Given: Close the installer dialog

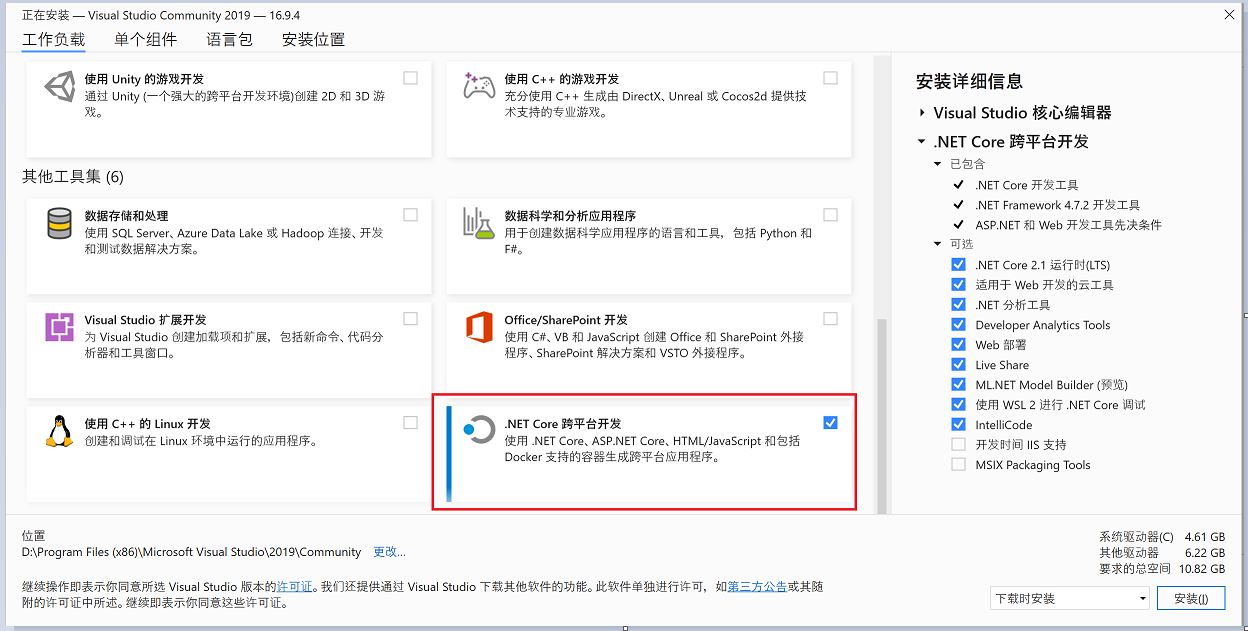Looking at the screenshot, I should coord(1229,16).
